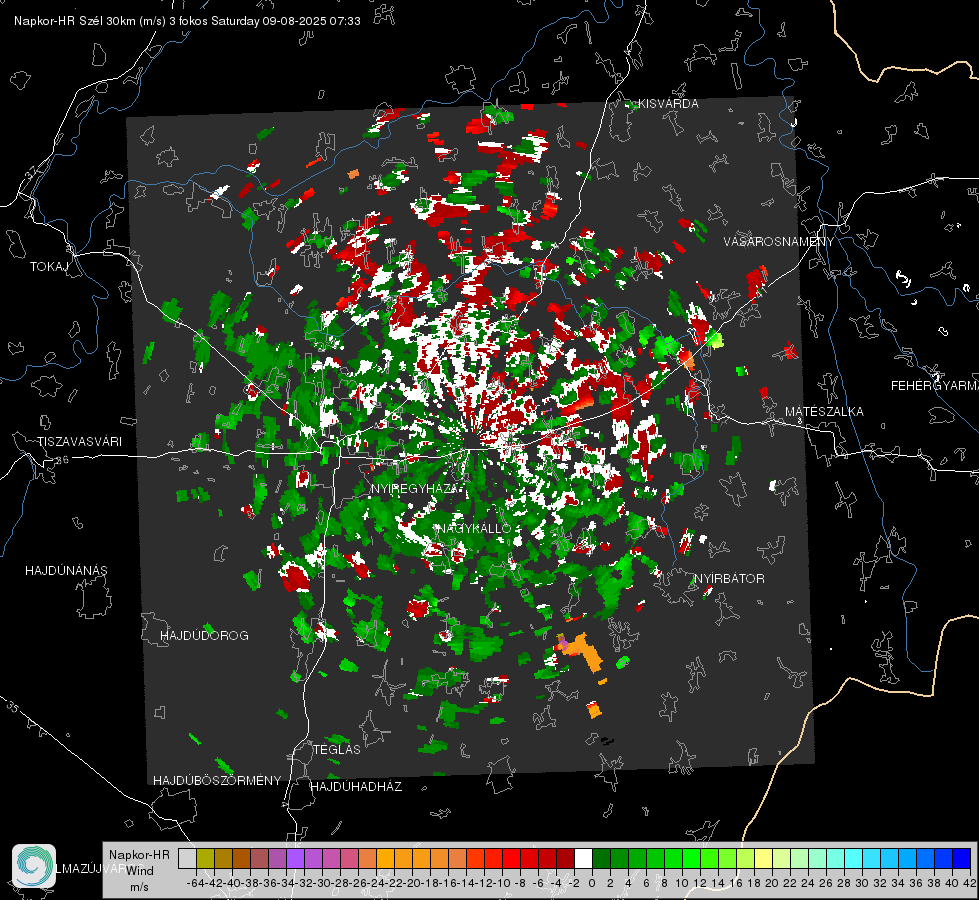Click legend value '10' on the scale
Image resolution: width=979 pixels, height=900 pixels.
pos(682,883)
